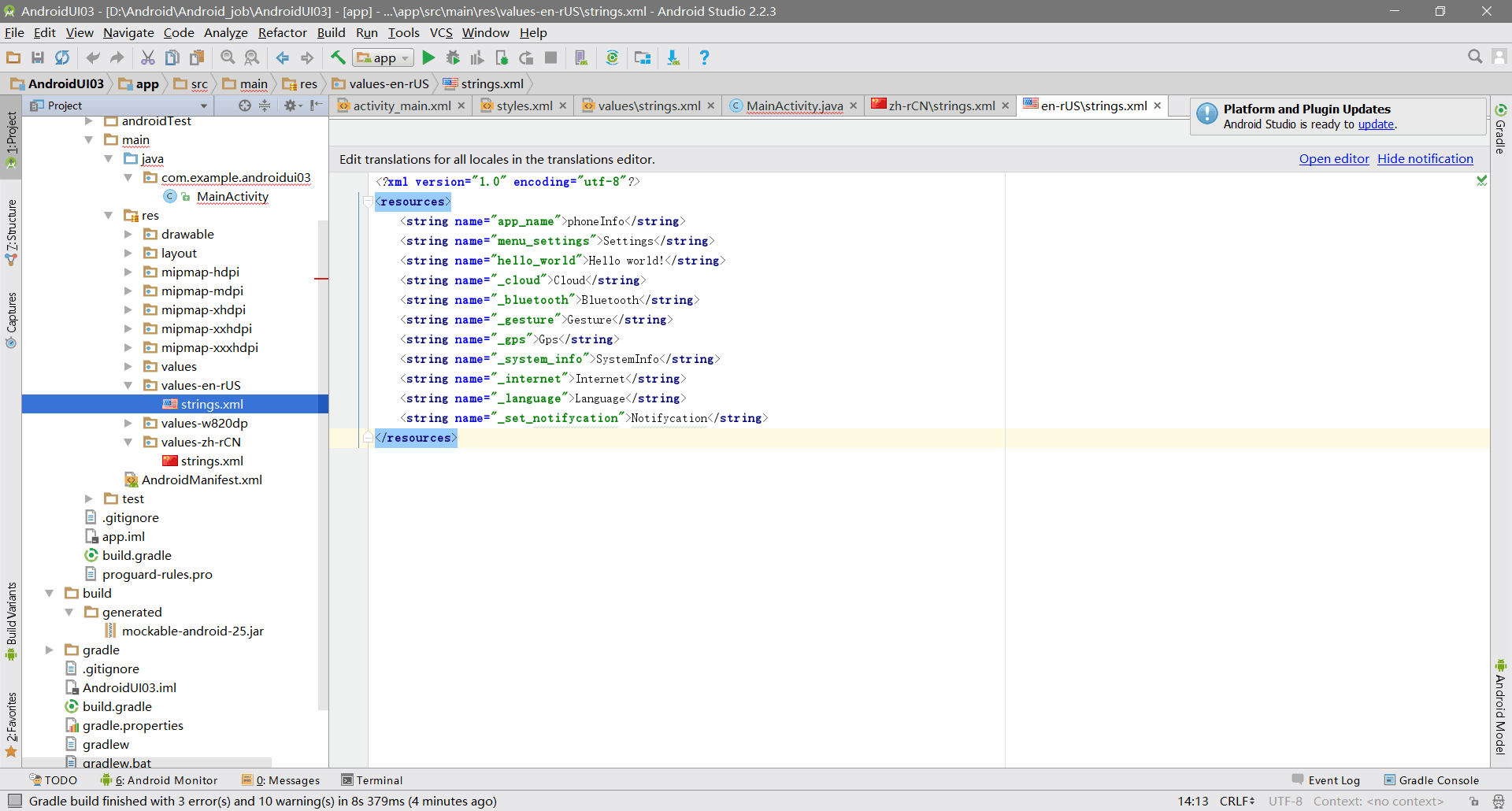The width and height of the screenshot is (1512, 811).
Task: Click the Paste clipboard icon
Action: coord(197,57)
